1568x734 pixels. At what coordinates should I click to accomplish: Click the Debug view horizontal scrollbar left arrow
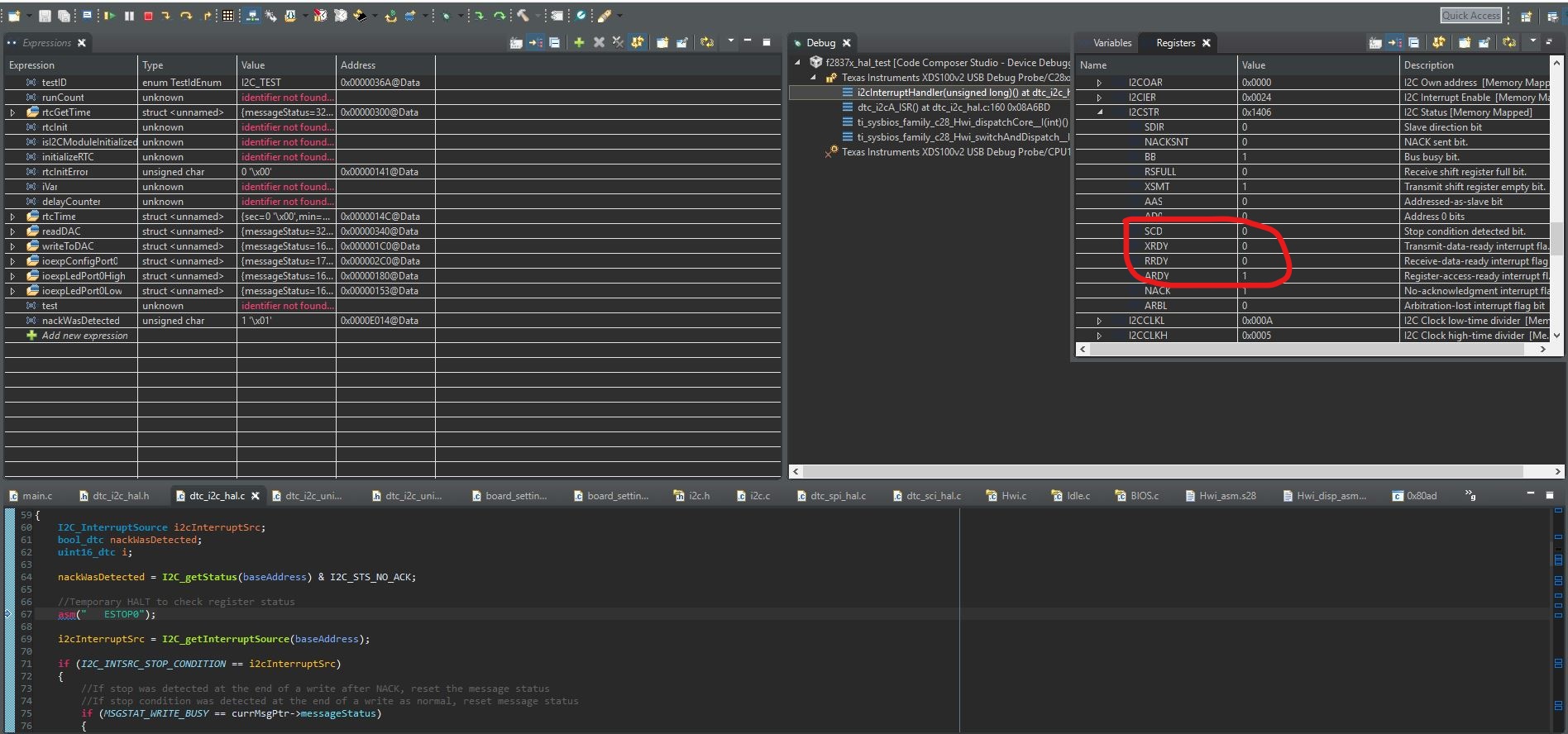[x=796, y=471]
